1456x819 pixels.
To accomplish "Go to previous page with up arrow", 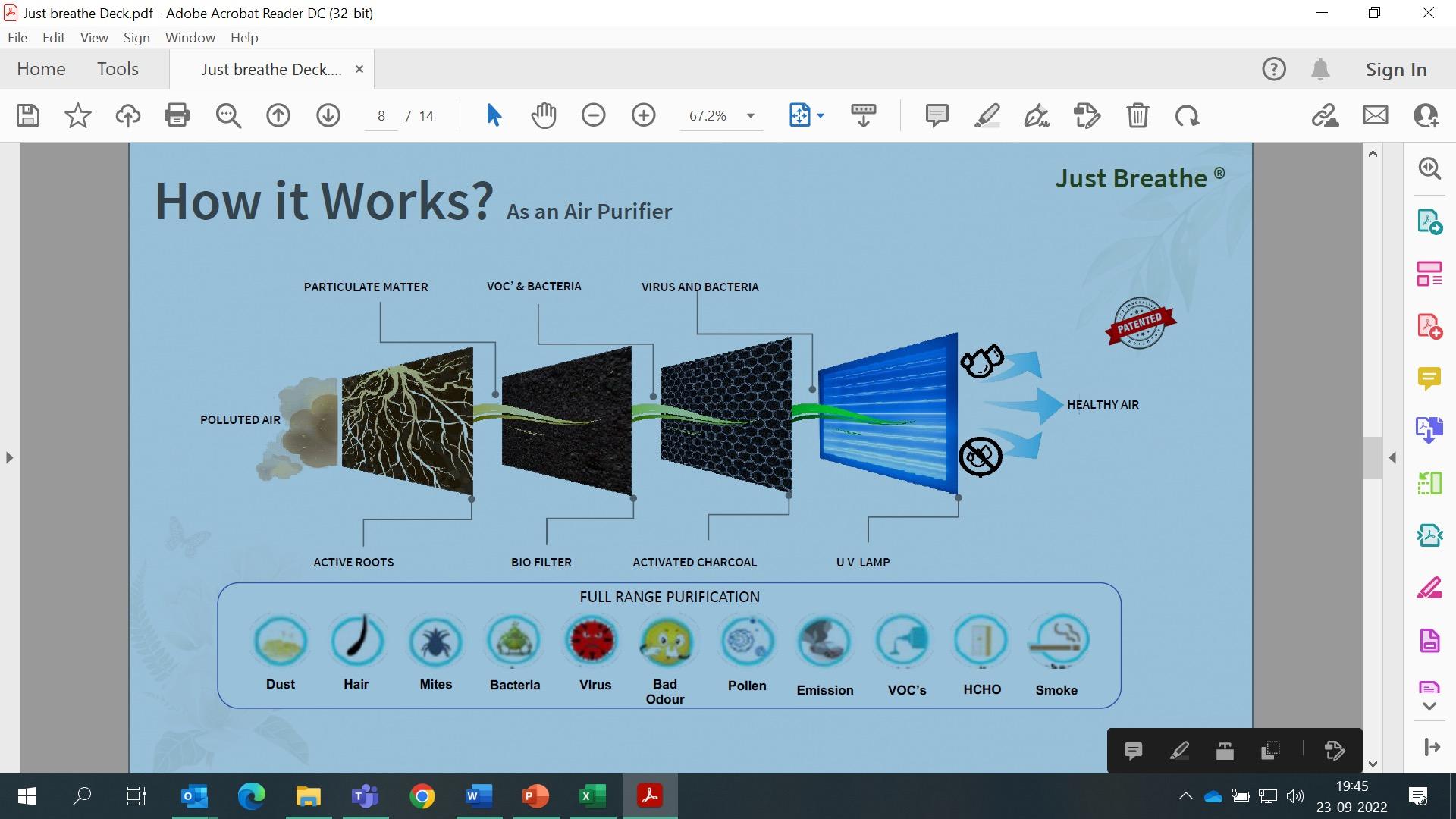I will (278, 115).
